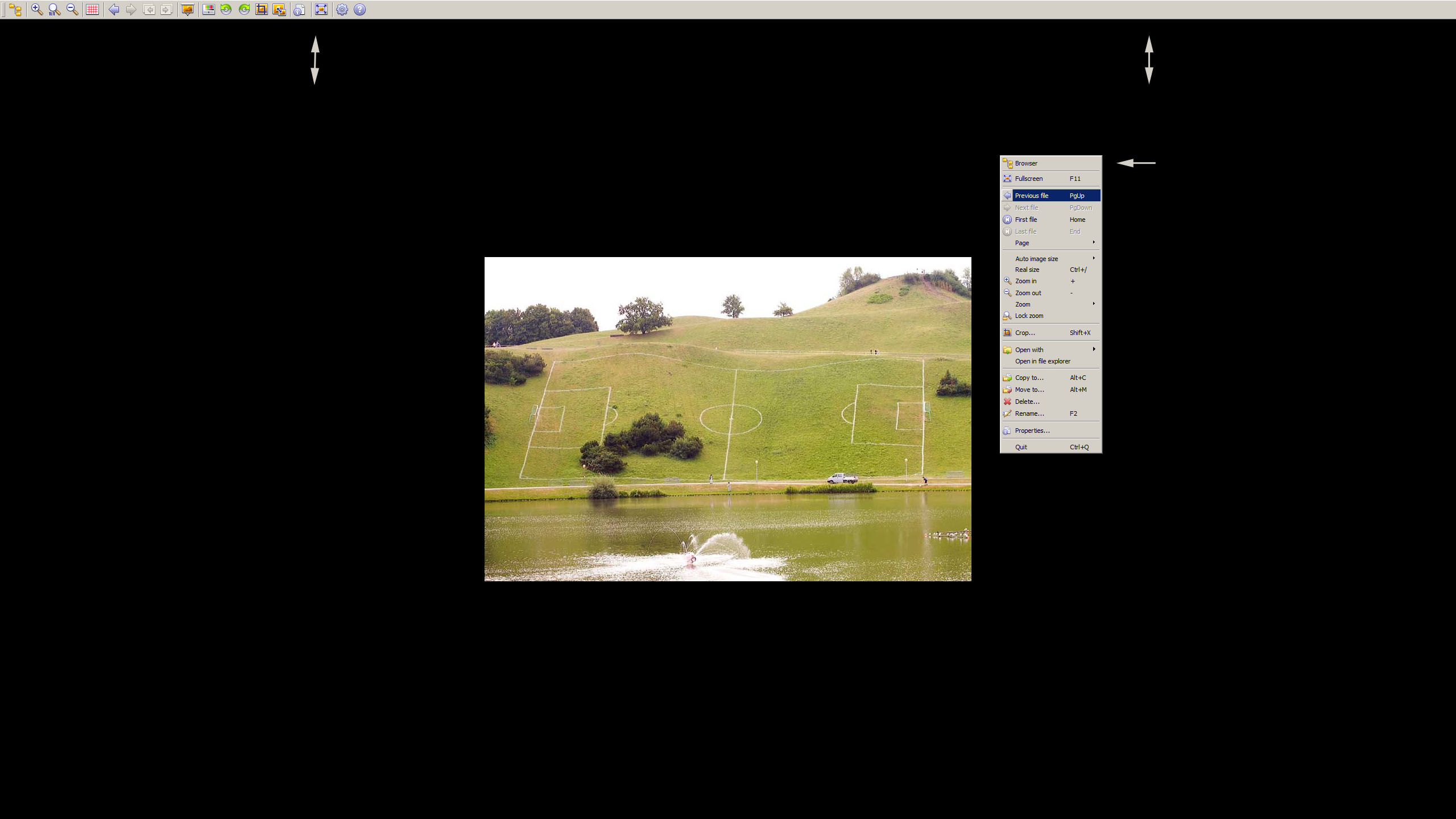
Task: Select Previous file in context menu
Action: (1032, 196)
